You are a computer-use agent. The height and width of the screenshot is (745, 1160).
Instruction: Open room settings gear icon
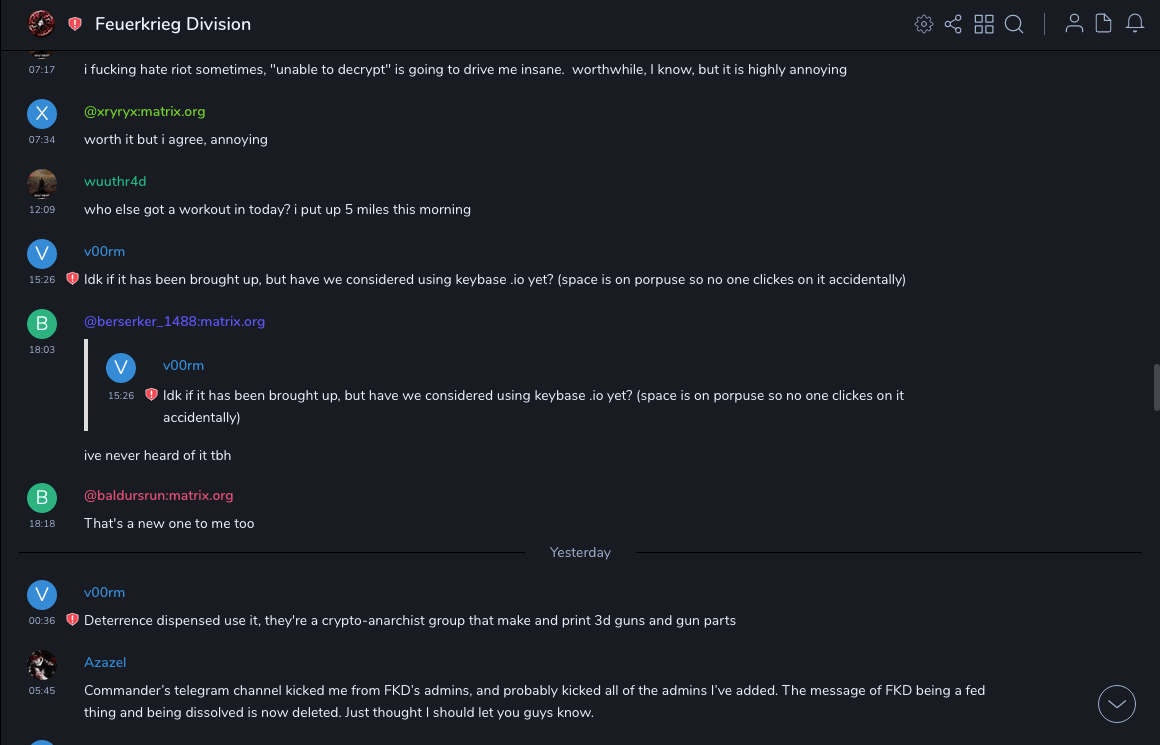coord(924,24)
